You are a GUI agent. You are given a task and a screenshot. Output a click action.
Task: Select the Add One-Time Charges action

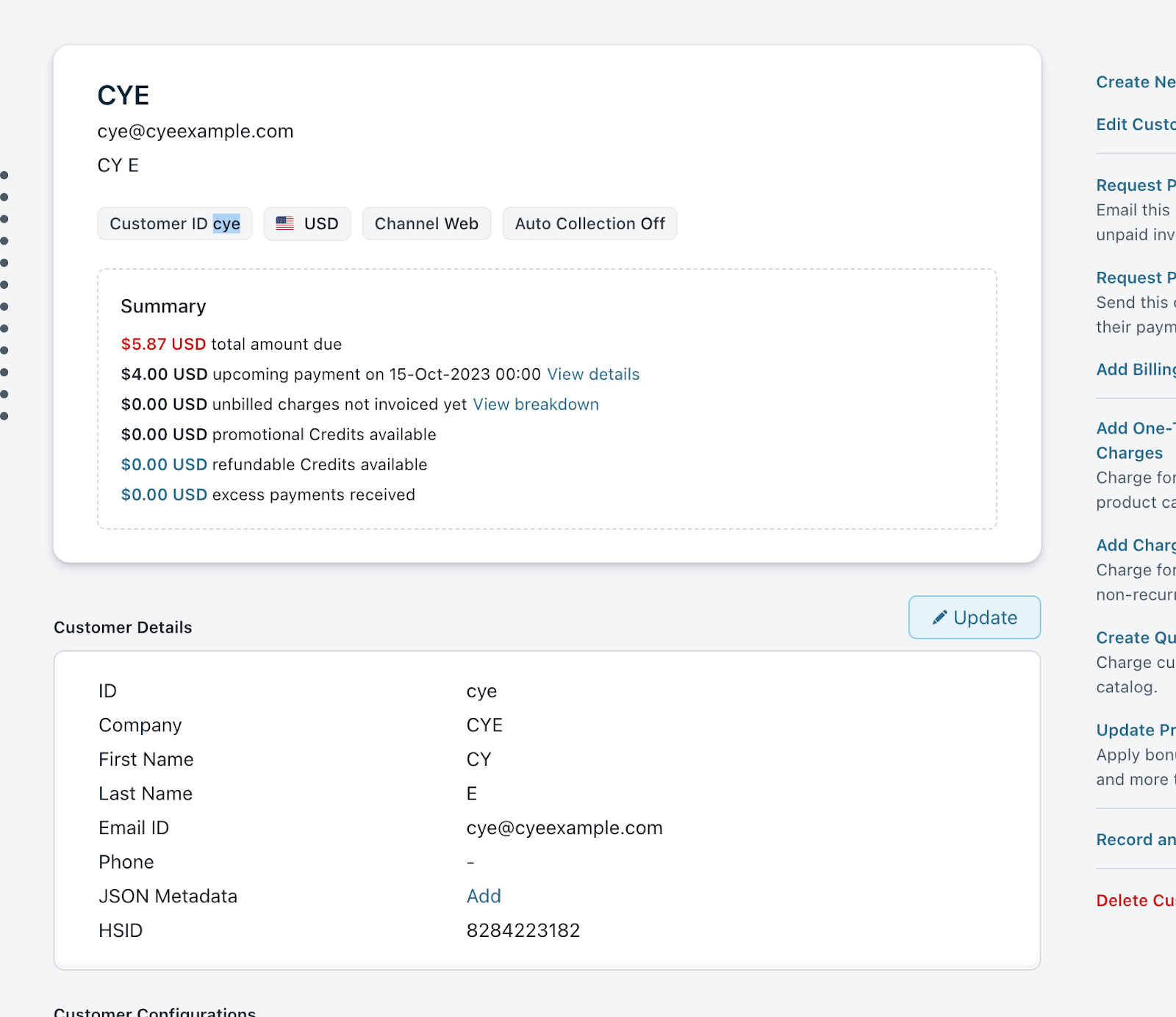[1135, 428]
